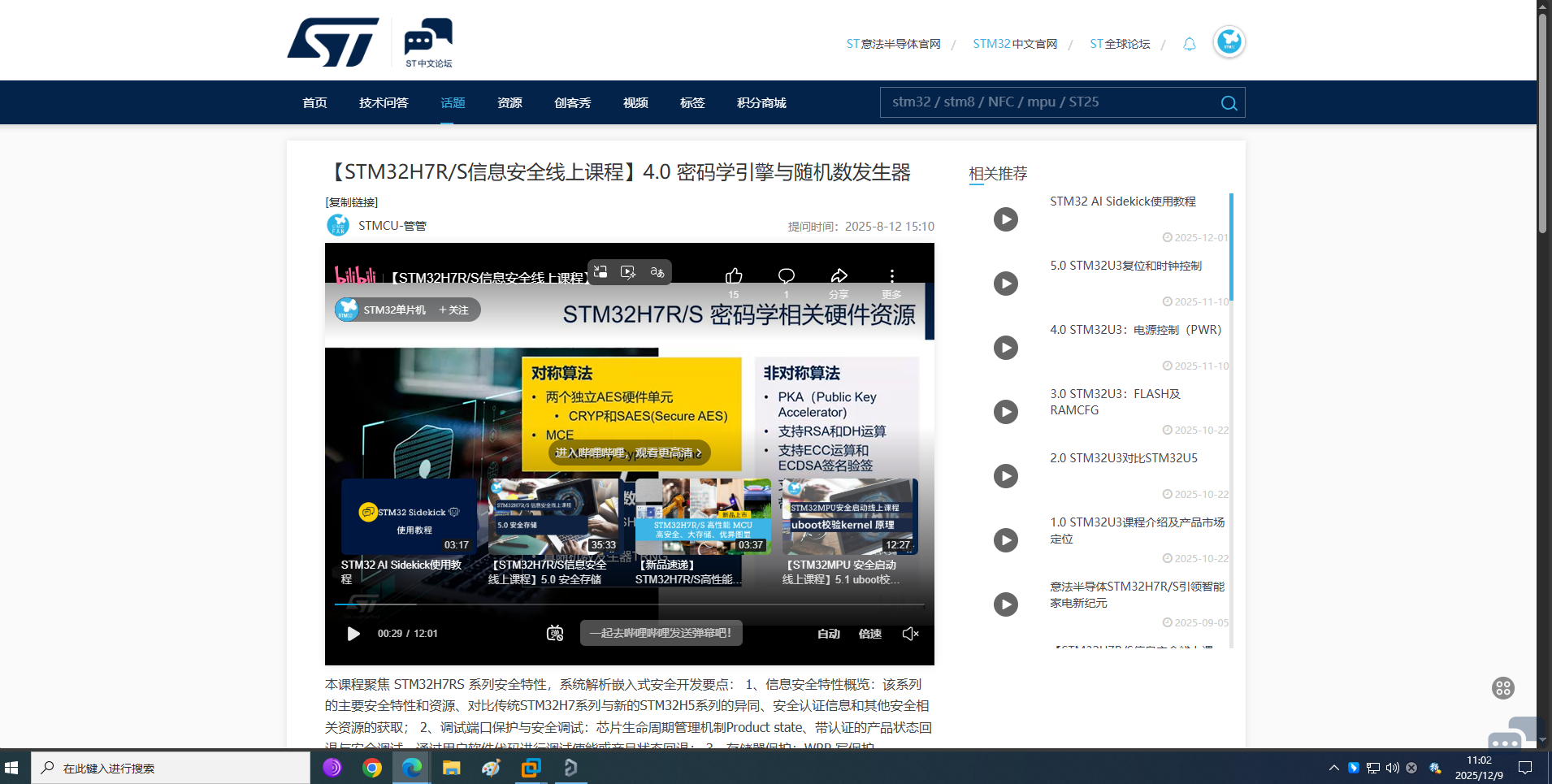Share the video via arrow icon
Screen dimensions: 1552x784
click(x=839, y=276)
